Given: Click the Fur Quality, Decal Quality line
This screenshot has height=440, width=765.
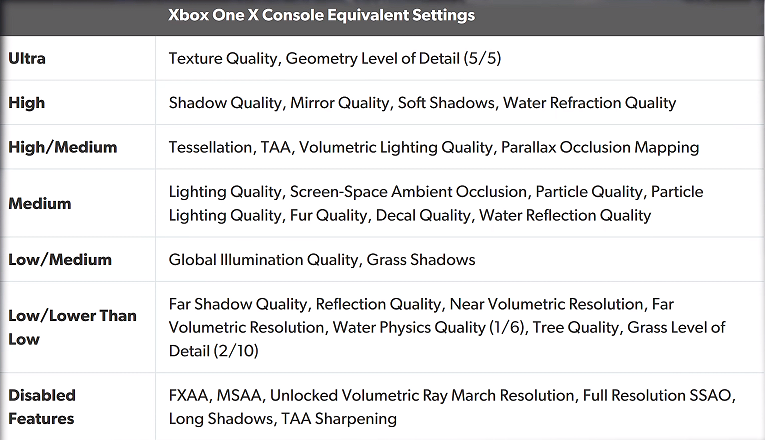Looking at the screenshot, I should [410, 216].
